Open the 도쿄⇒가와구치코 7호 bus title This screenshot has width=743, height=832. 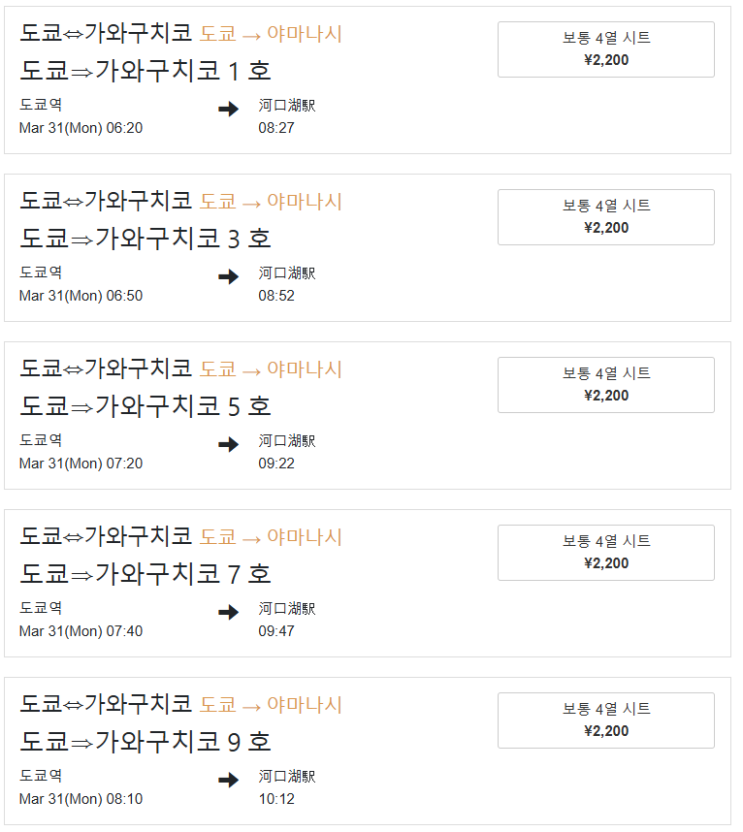point(145,575)
